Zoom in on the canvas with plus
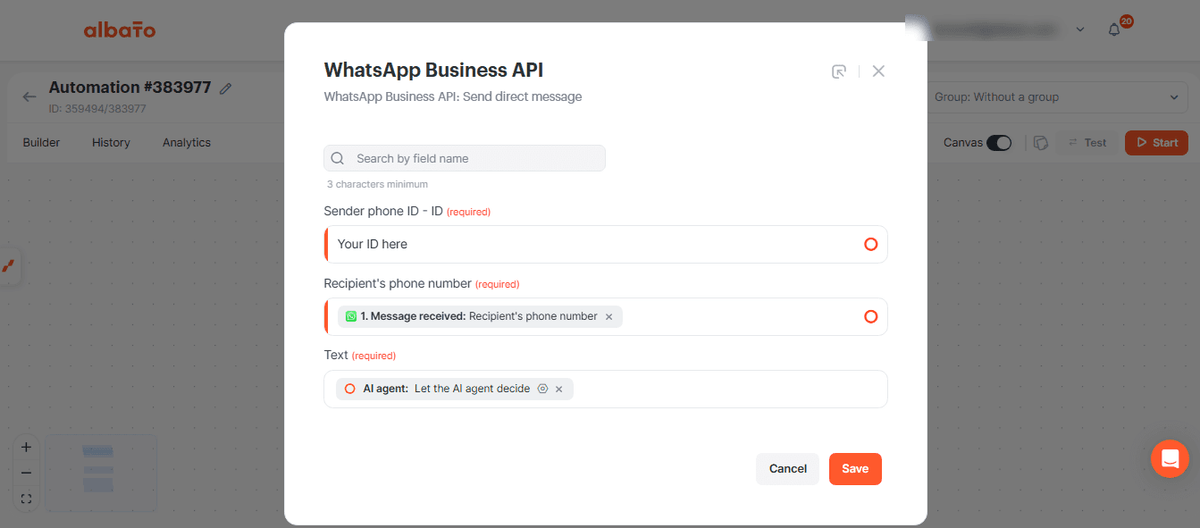The height and width of the screenshot is (528, 1200). 26,447
